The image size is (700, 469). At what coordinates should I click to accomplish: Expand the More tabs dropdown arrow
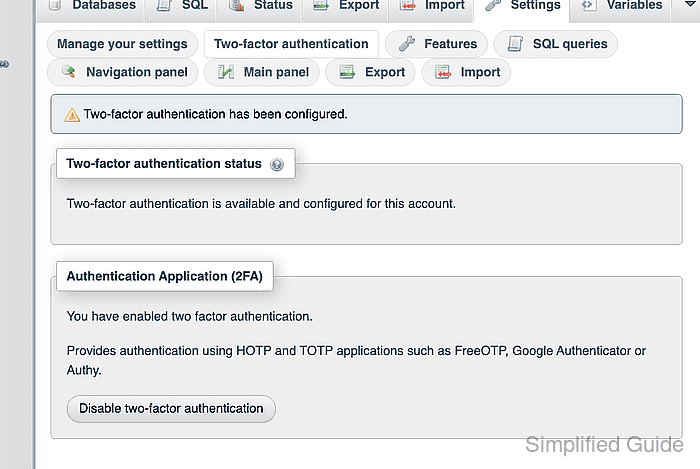pos(690,4)
